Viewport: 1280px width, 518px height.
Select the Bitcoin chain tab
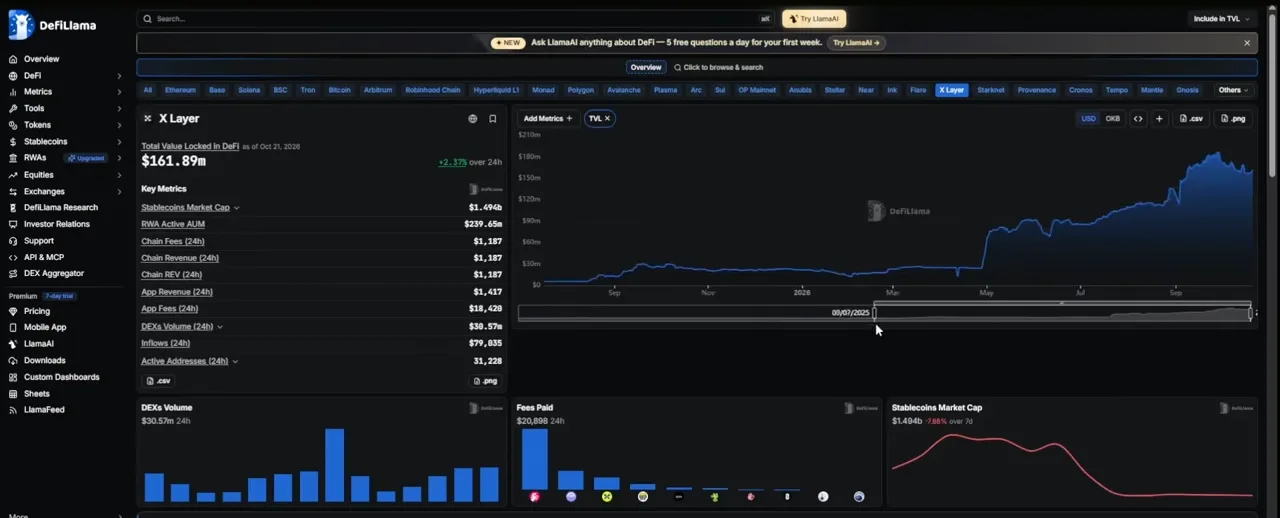click(x=340, y=90)
